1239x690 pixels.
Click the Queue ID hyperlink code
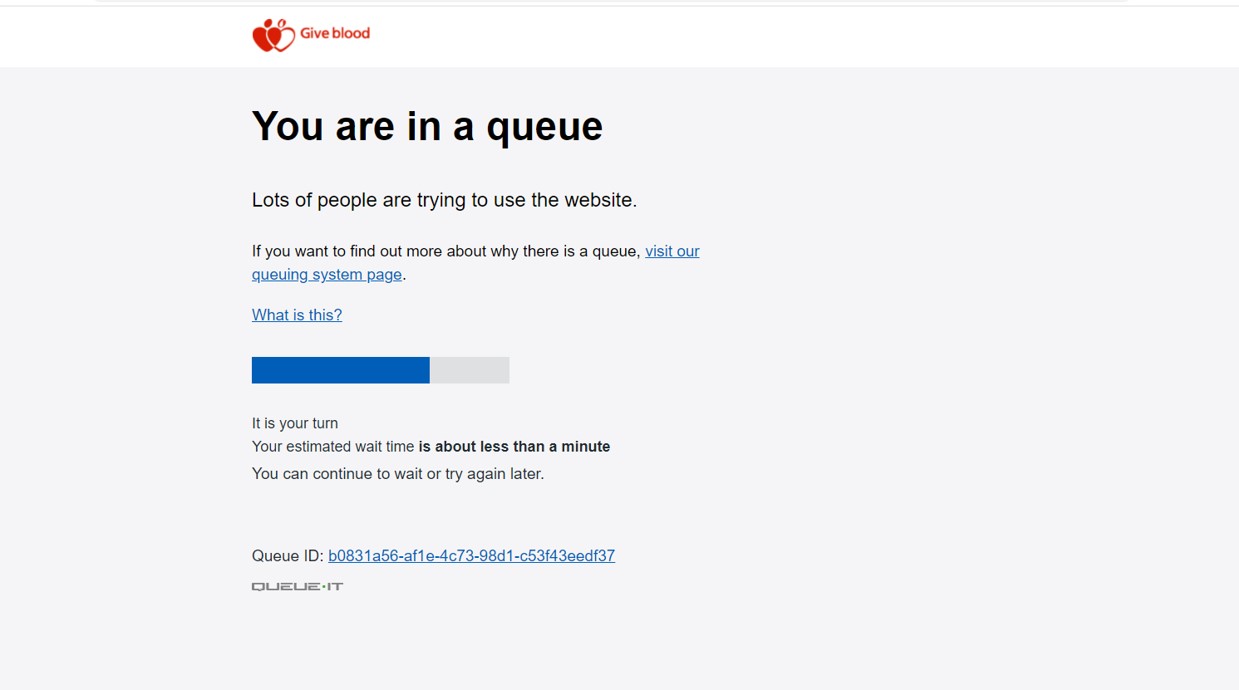click(471, 556)
